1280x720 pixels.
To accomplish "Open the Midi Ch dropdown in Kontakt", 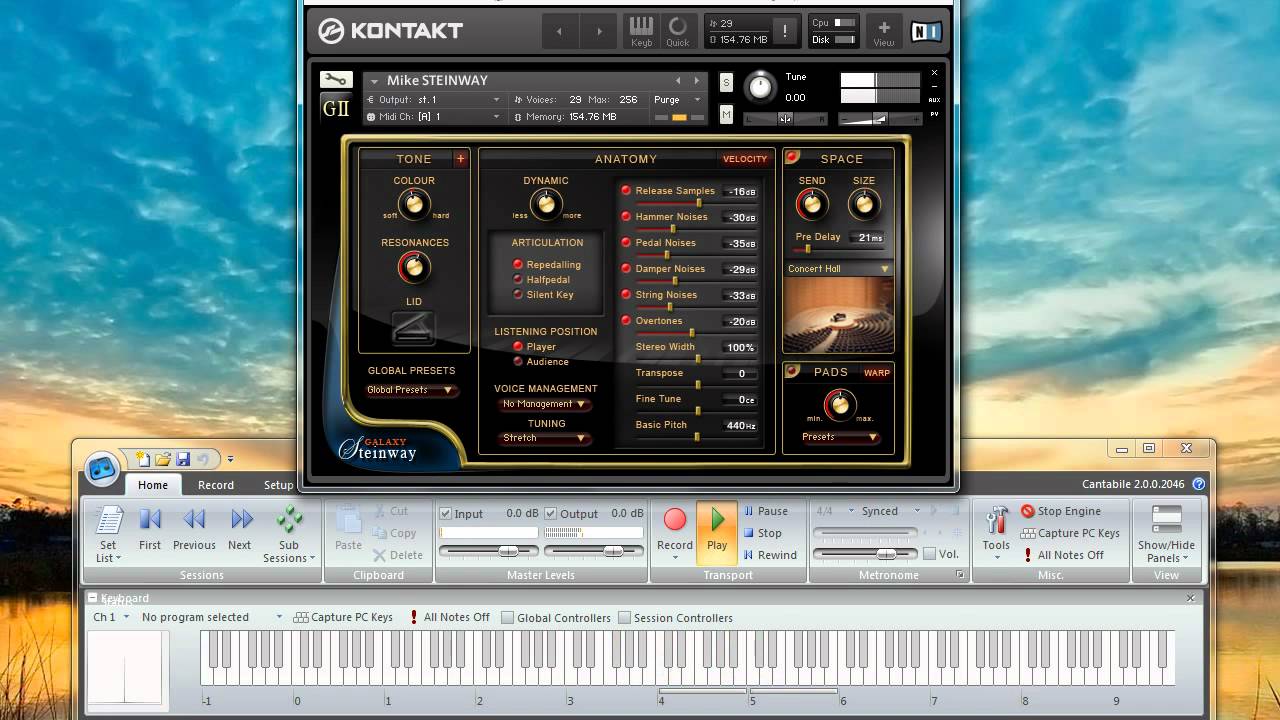I will click(x=435, y=117).
